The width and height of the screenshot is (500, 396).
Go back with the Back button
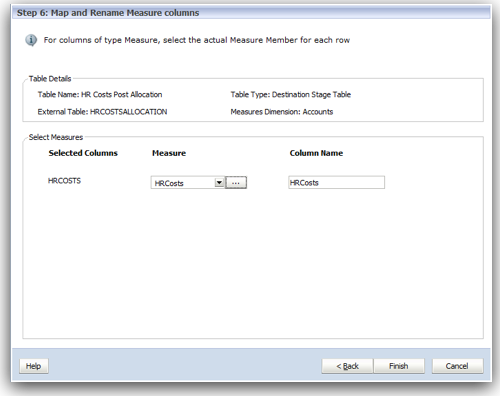[347, 366]
